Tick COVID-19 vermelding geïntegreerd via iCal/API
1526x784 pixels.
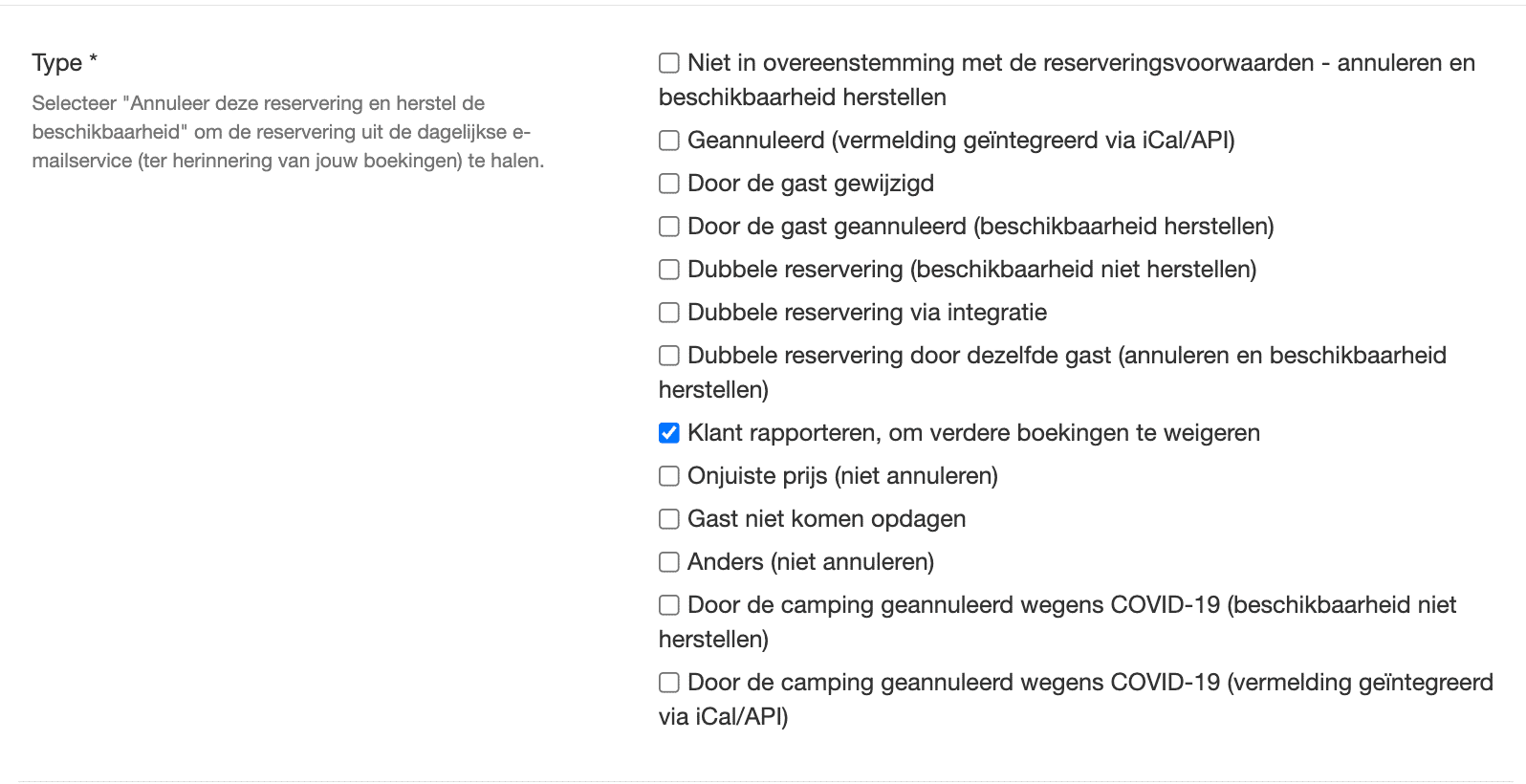click(669, 683)
